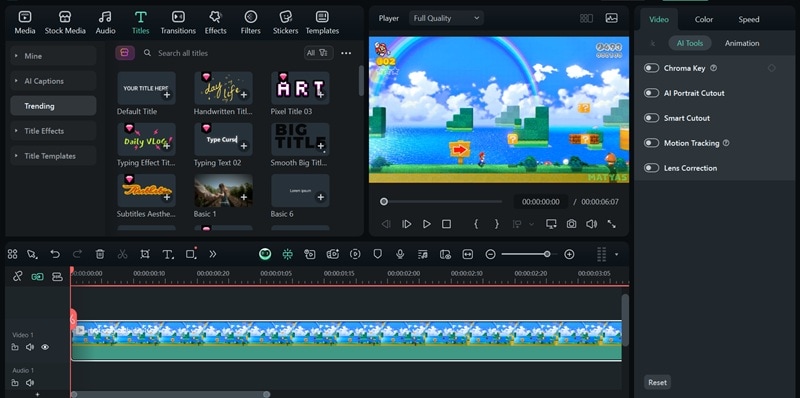The image size is (800, 398).
Task: Click the player progress slider handle
Action: (x=384, y=202)
